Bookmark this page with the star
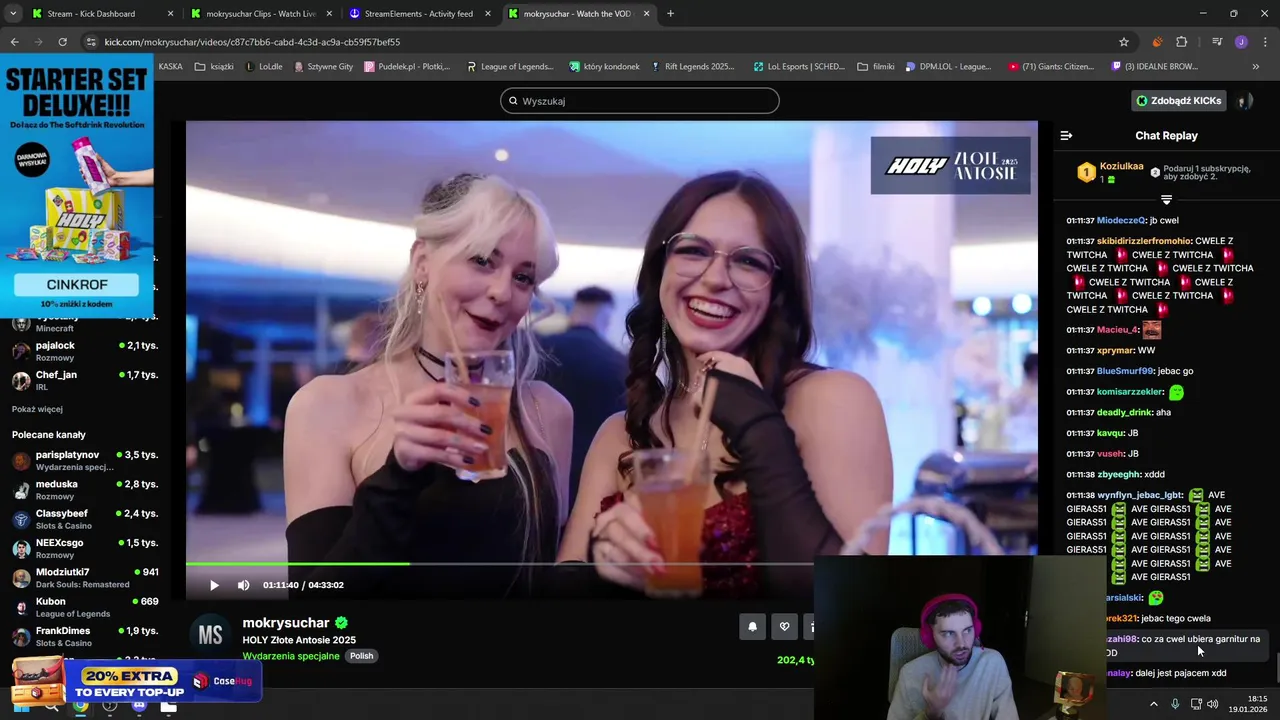This screenshot has width=1280, height=720. tap(1124, 42)
